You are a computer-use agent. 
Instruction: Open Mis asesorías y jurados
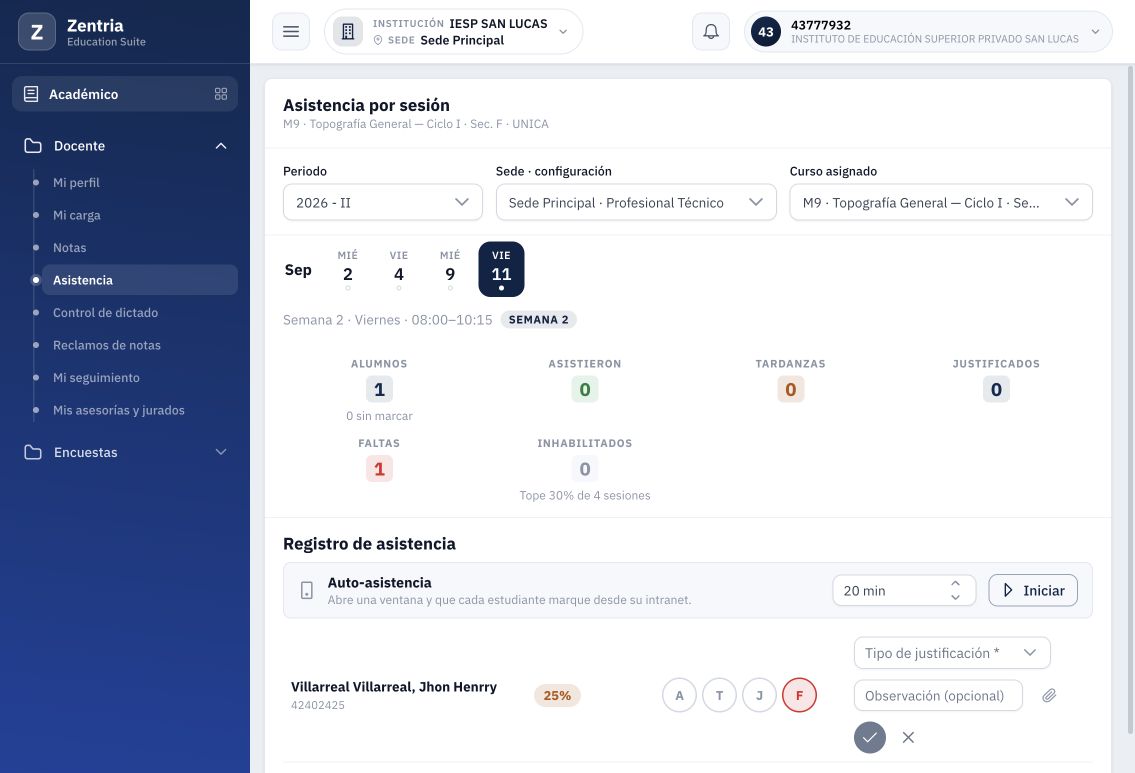[119, 410]
